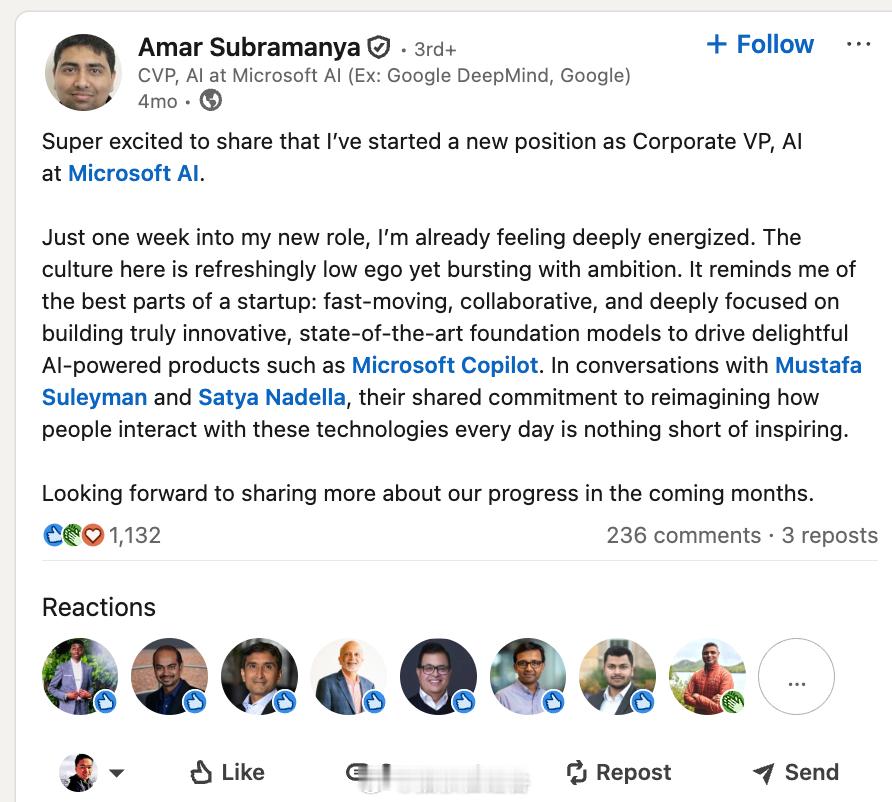Expand the identity switcher dropdown arrow
Viewport: 892px width, 802px height.
(116, 773)
